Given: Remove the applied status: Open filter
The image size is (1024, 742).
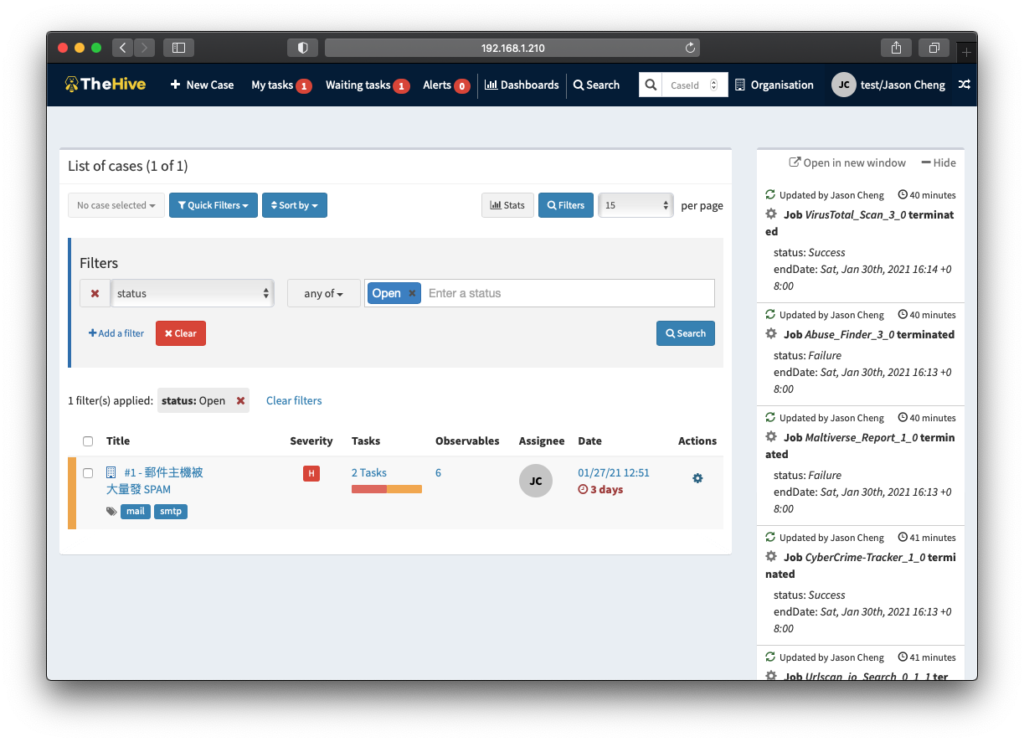Looking at the screenshot, I should point(240,400).
